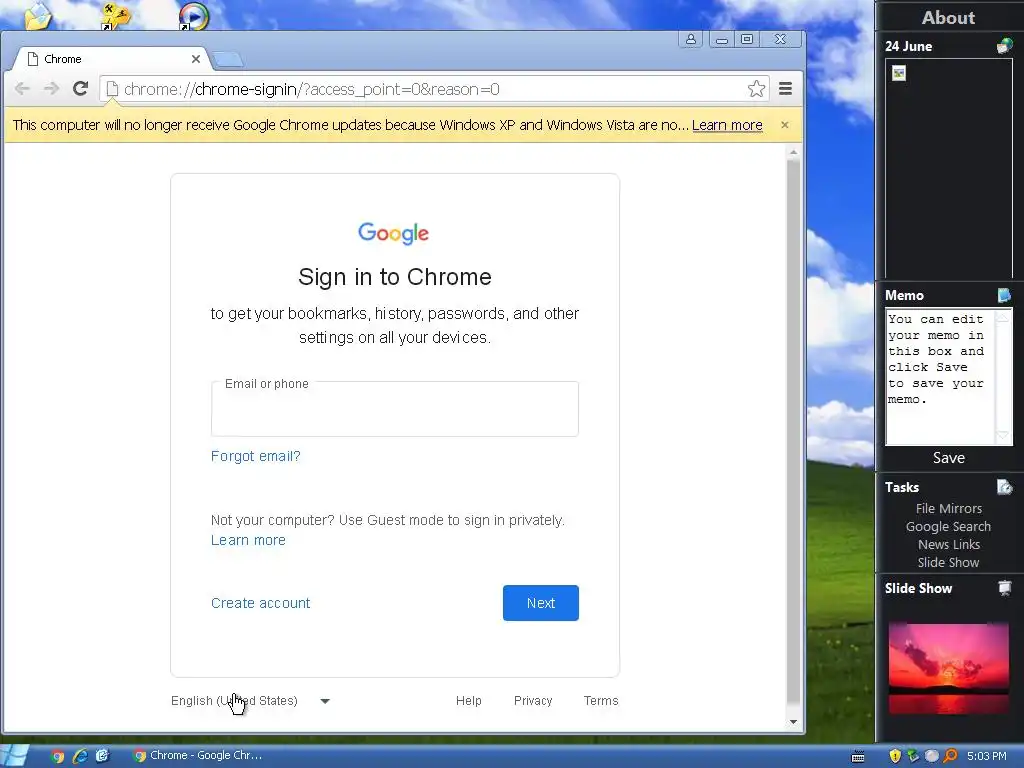Screen dimensions: 1024x768
Task: Click the Slide Show panel icon
Action: click(1004, 588)
